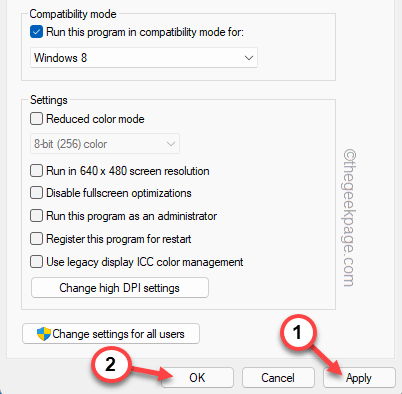Confirm with the OK button

coord(197,378)
